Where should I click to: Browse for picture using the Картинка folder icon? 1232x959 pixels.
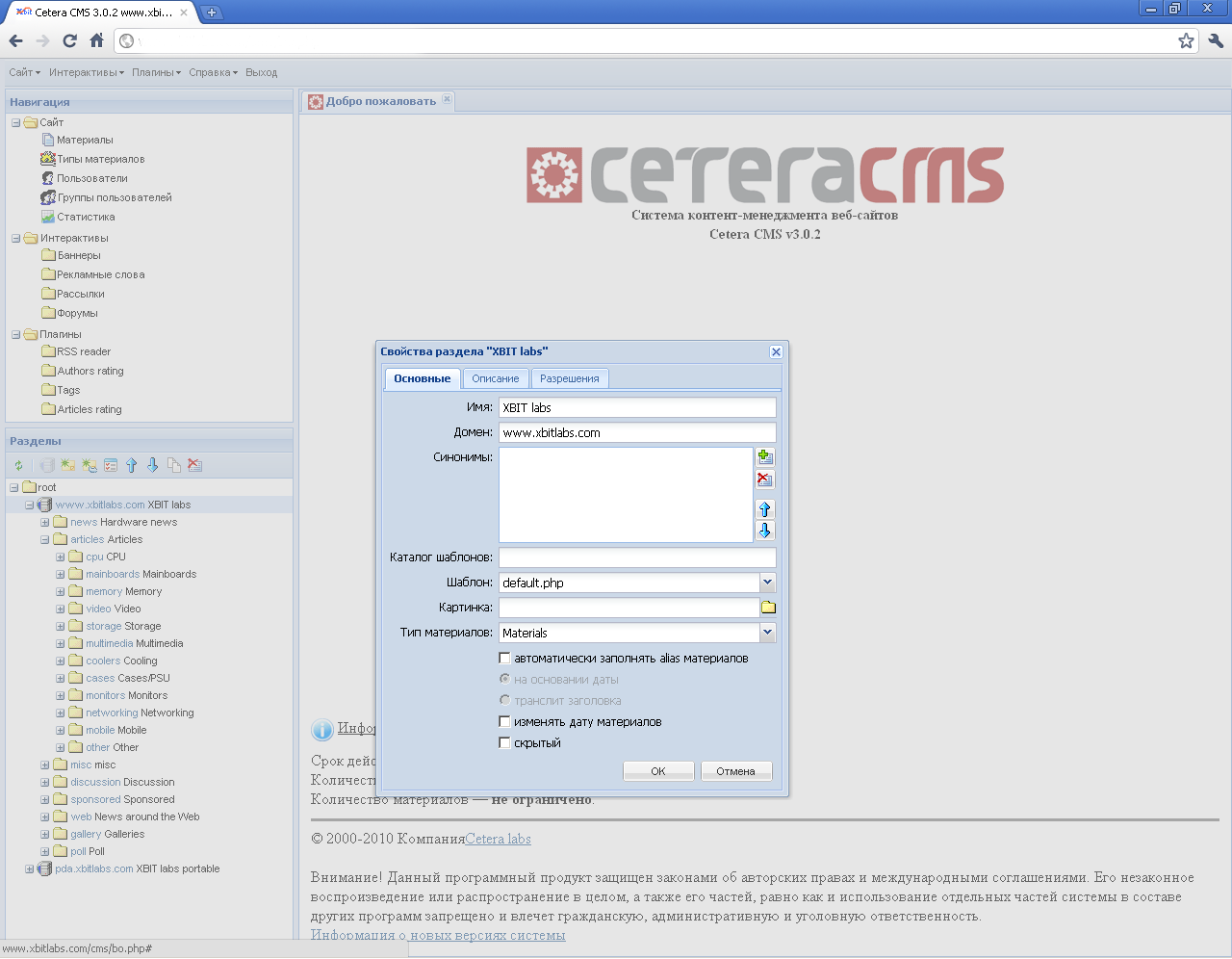pos(768,608)
